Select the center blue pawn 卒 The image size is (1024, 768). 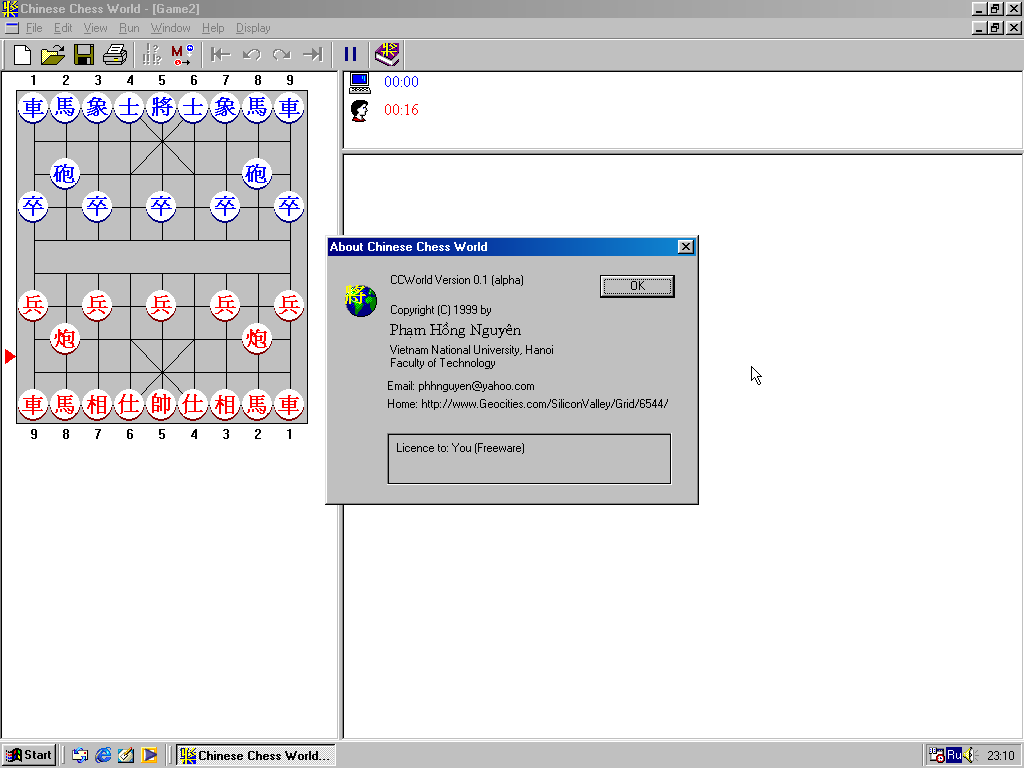(x=161, y=206)
